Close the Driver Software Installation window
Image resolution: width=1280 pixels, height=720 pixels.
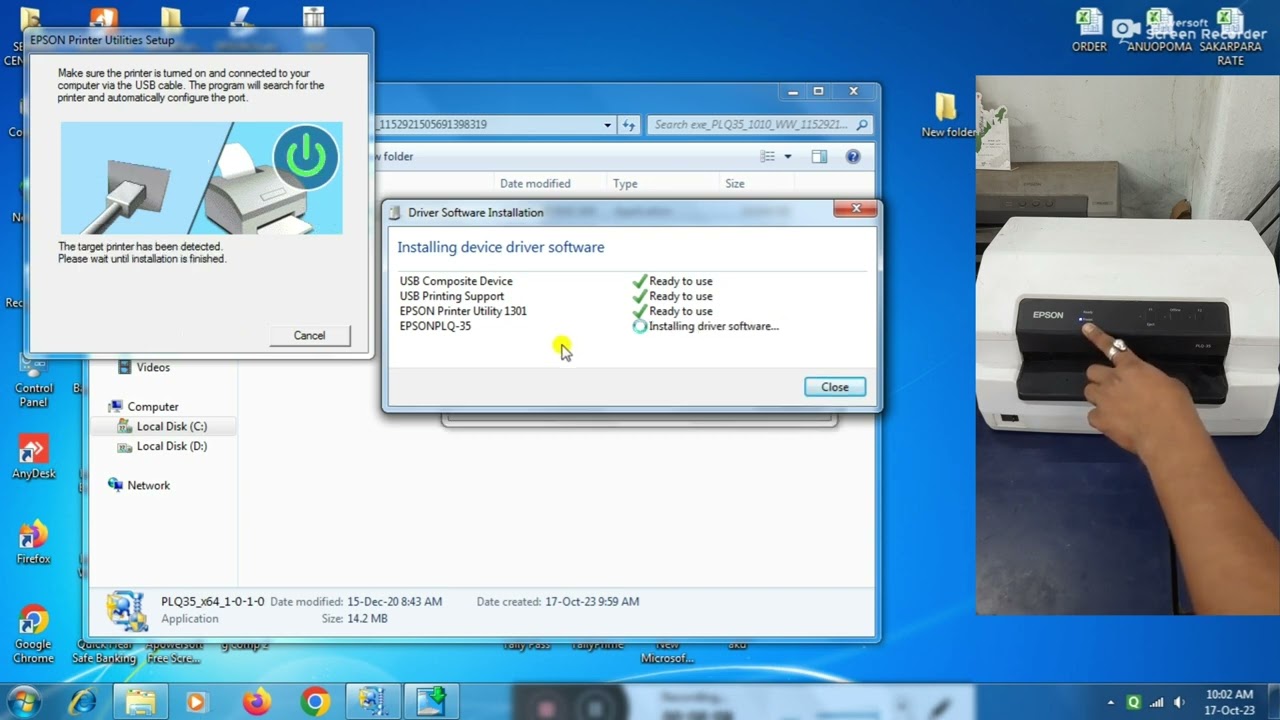pyautogui.click(x=856, y=209)
